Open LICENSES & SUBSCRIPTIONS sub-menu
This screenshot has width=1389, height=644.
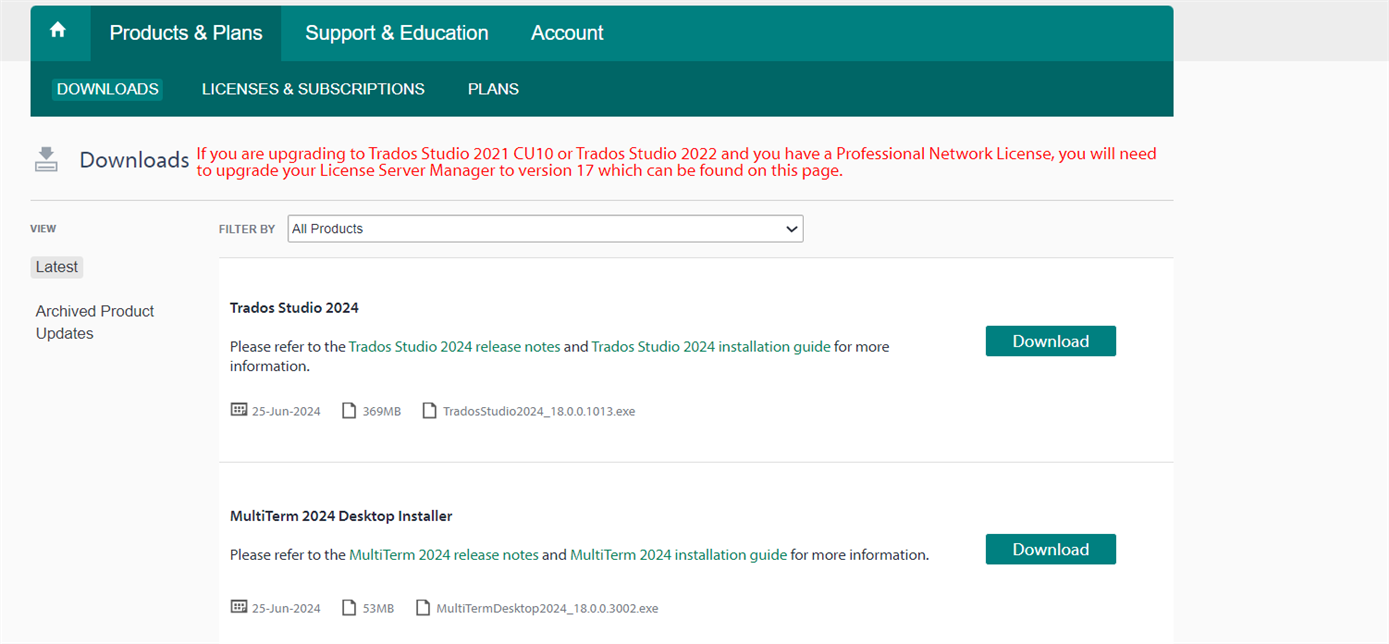[313, 89]
